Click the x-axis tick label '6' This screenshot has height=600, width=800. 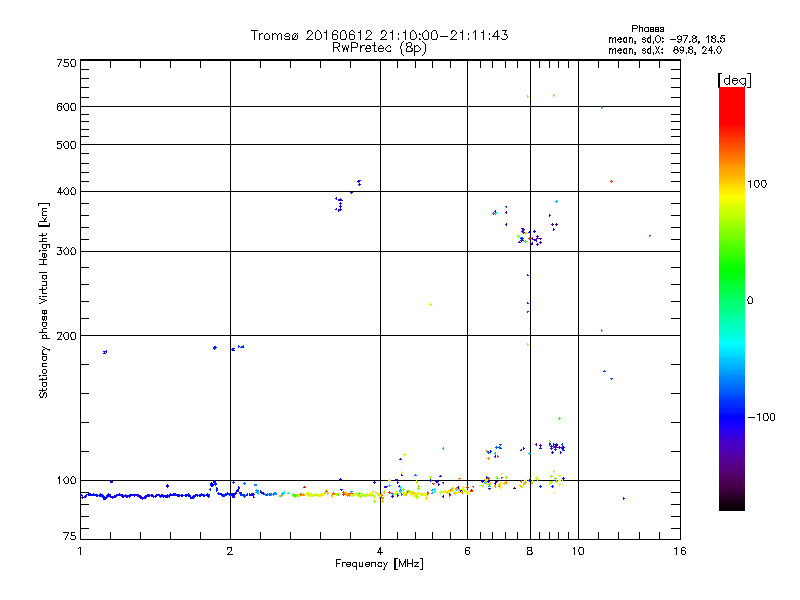pos(467,551)
